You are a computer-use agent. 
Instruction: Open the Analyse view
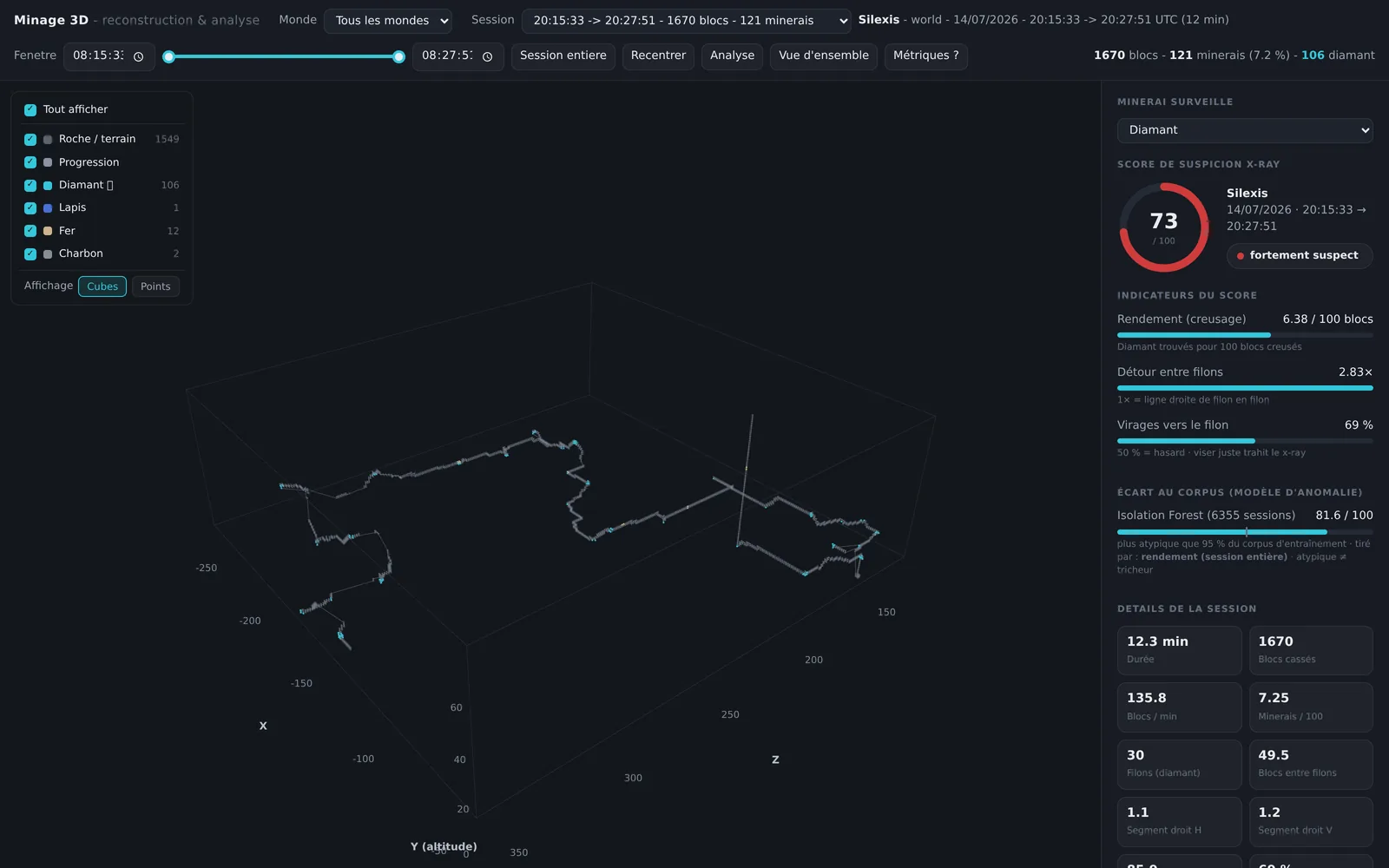click(x=732, y=56)
